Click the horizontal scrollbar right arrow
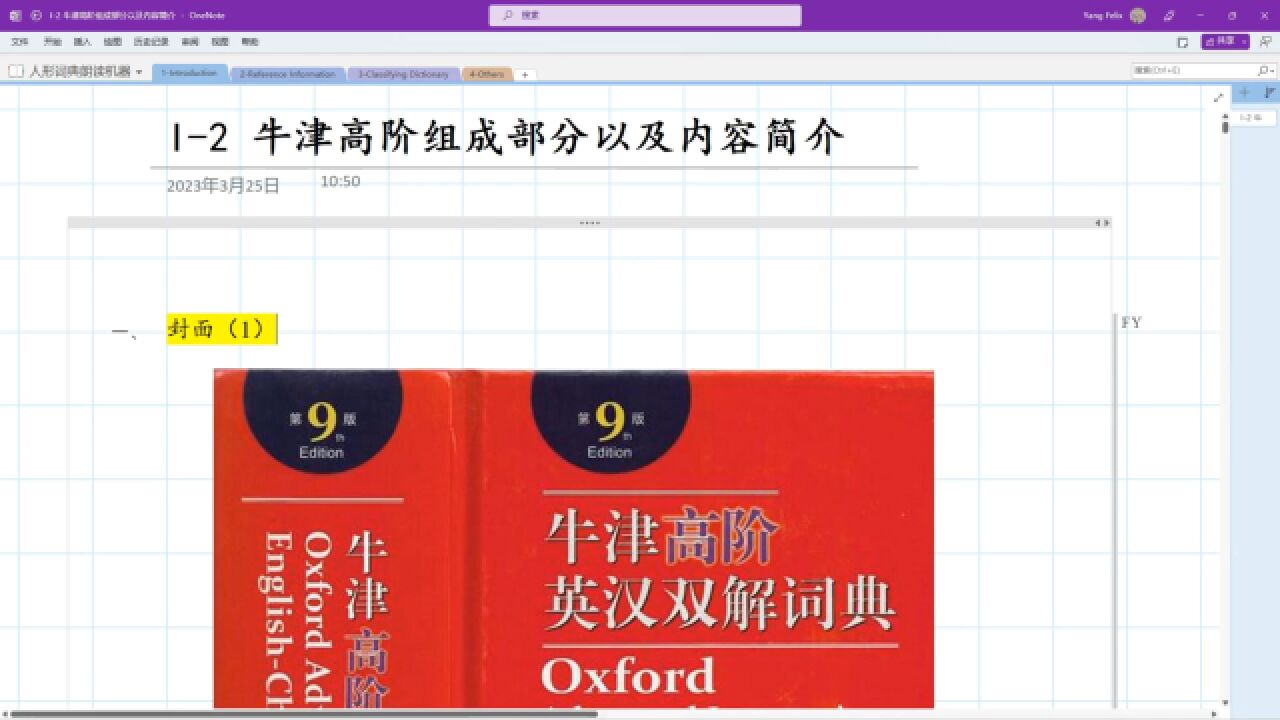 (x=1215, y=714)
